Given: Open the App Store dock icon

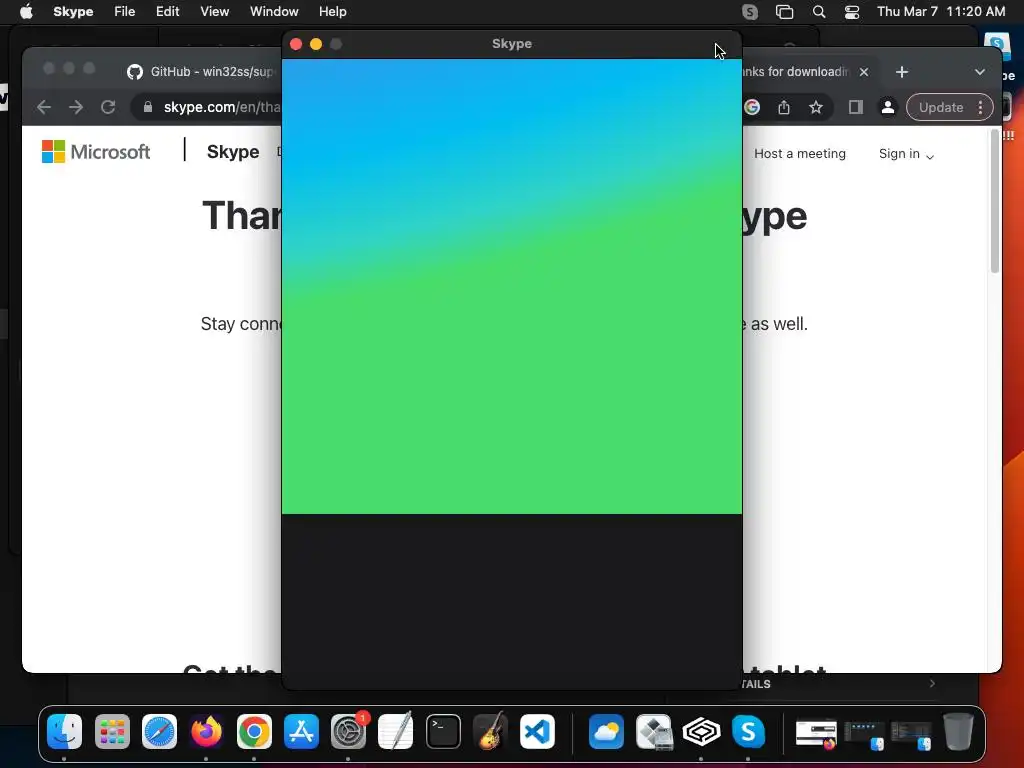Looking at the screenshot, I should (301, 731).
